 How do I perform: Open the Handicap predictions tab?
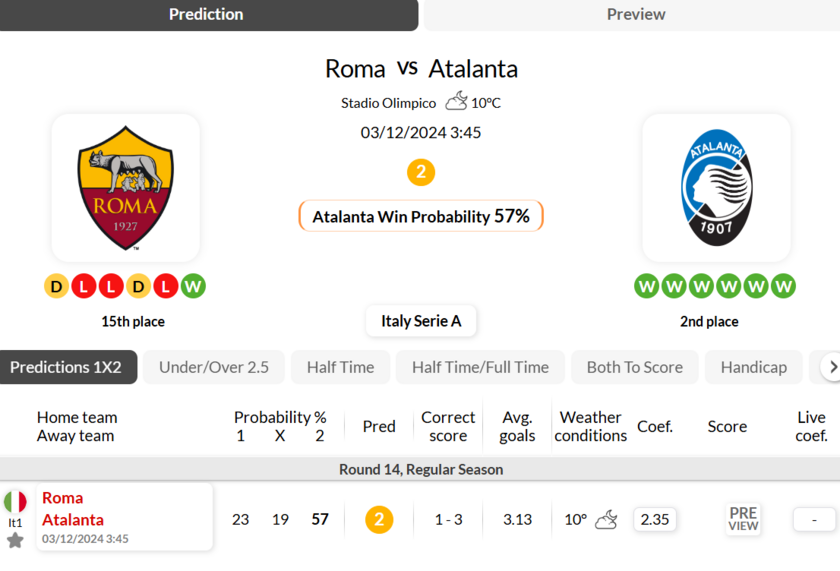click(x=753, y=367)
